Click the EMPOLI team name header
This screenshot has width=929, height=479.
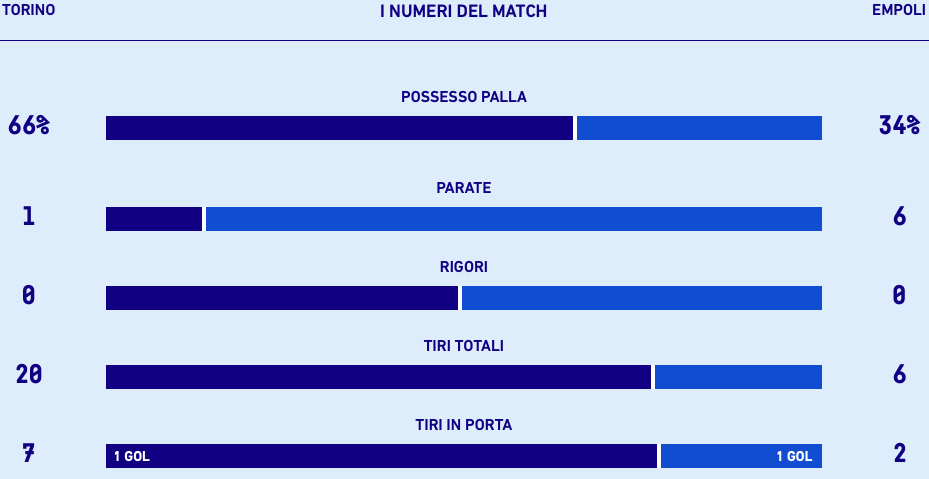tap(898, 10)
